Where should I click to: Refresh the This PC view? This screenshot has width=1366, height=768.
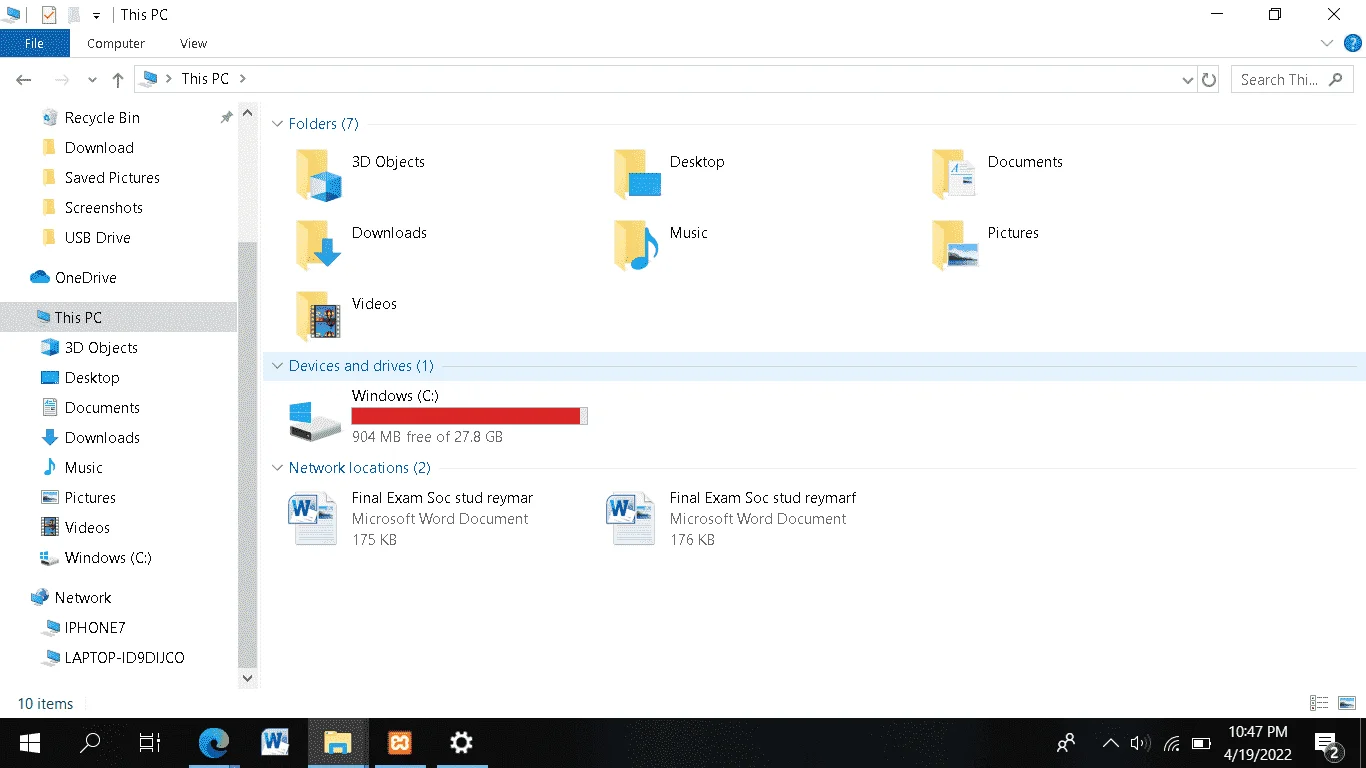(1209, 80)
